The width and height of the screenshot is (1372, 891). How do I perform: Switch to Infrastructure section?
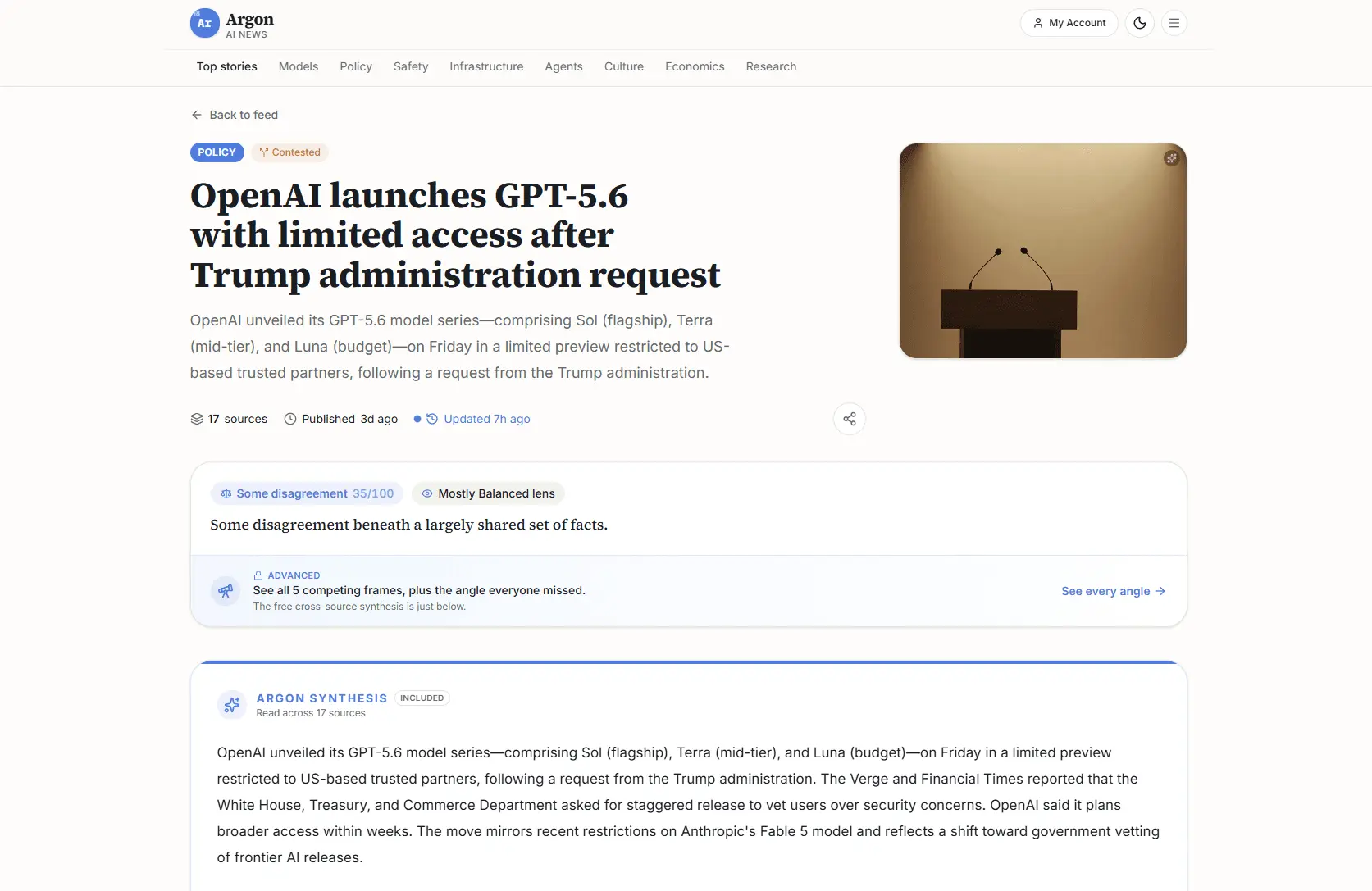[486, 66]
